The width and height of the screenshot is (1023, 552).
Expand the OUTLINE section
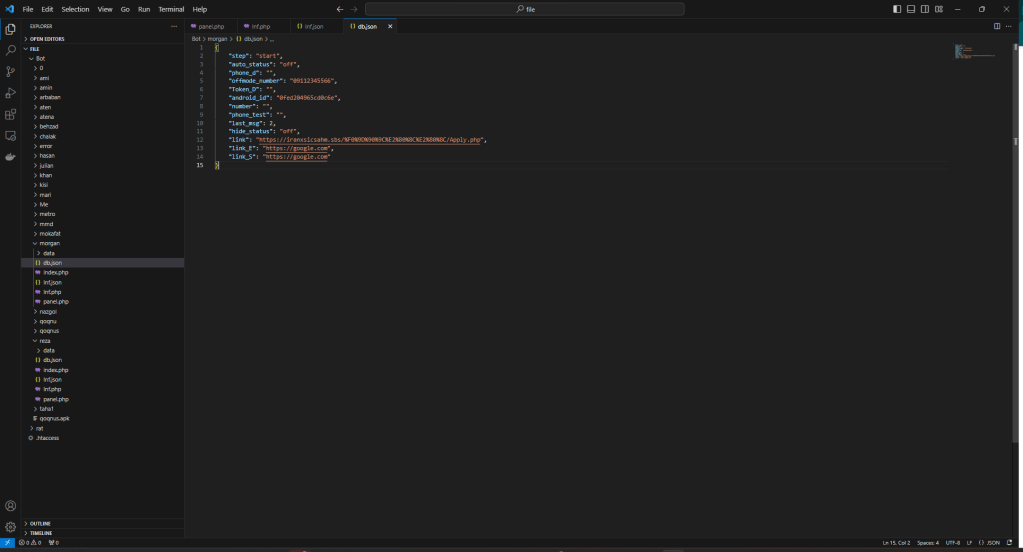[x=40, y=523]
